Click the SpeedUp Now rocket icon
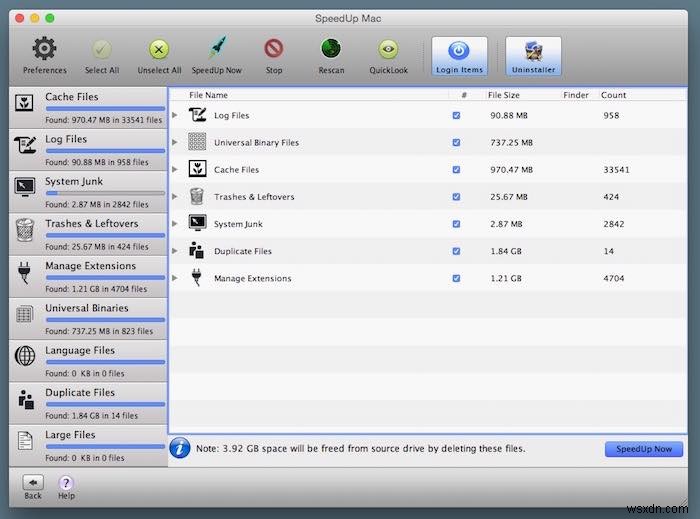 (x=218, y=48)
